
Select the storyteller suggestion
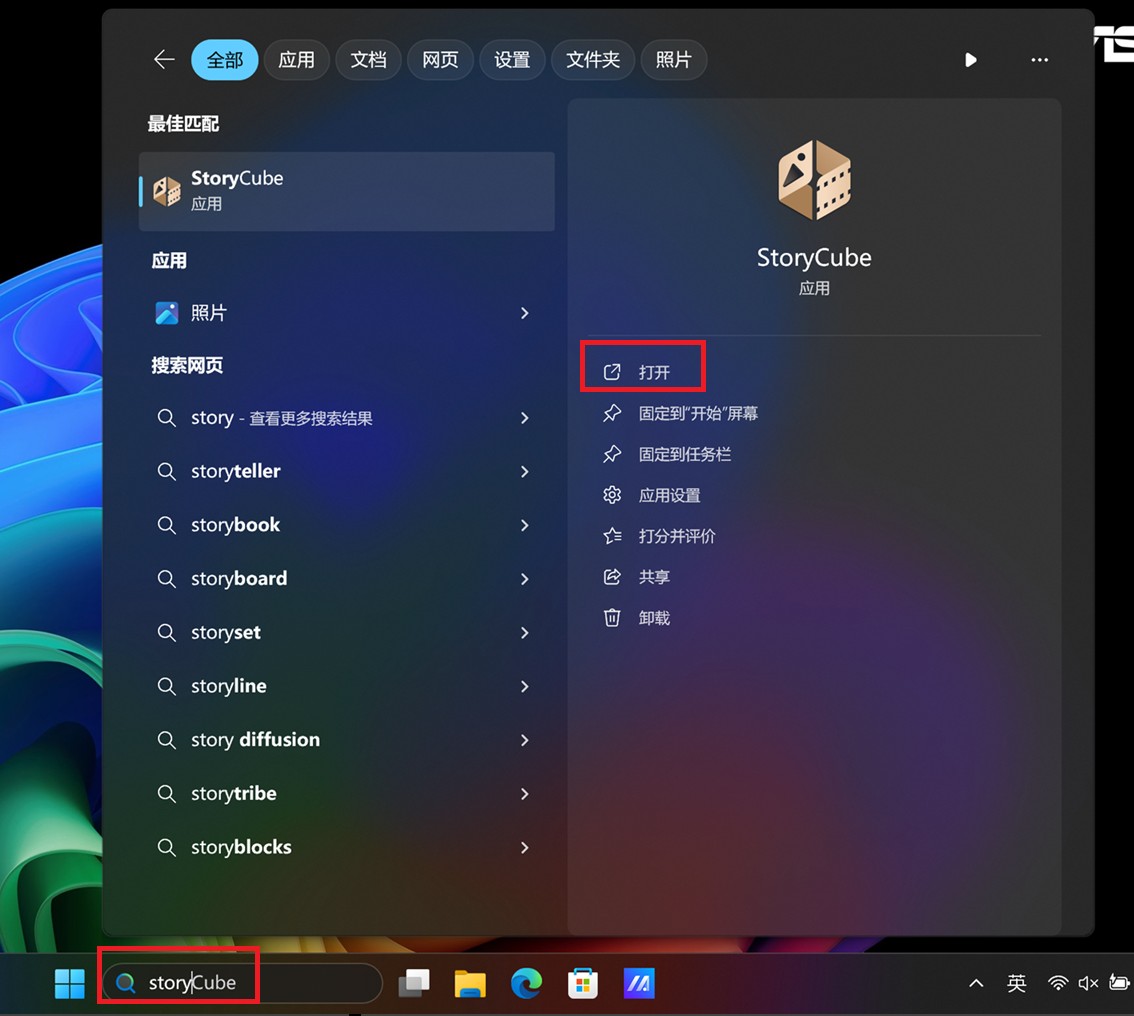point(346,471)
